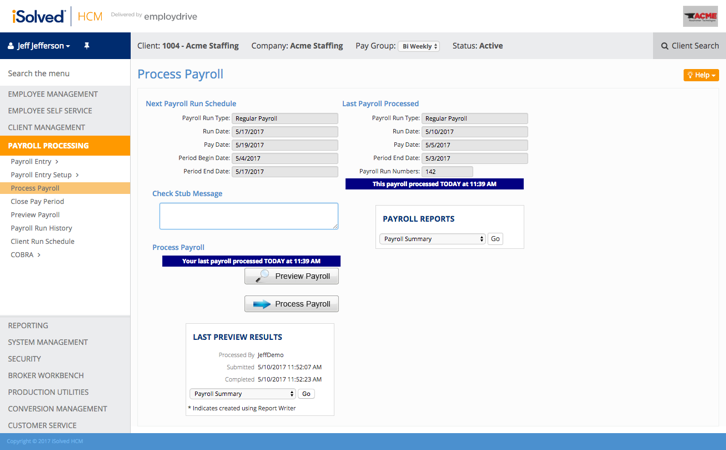This screenshot has height=450, width=726.
Task: Click the user icon beside Jeff Jefferson
Action: 11,46
